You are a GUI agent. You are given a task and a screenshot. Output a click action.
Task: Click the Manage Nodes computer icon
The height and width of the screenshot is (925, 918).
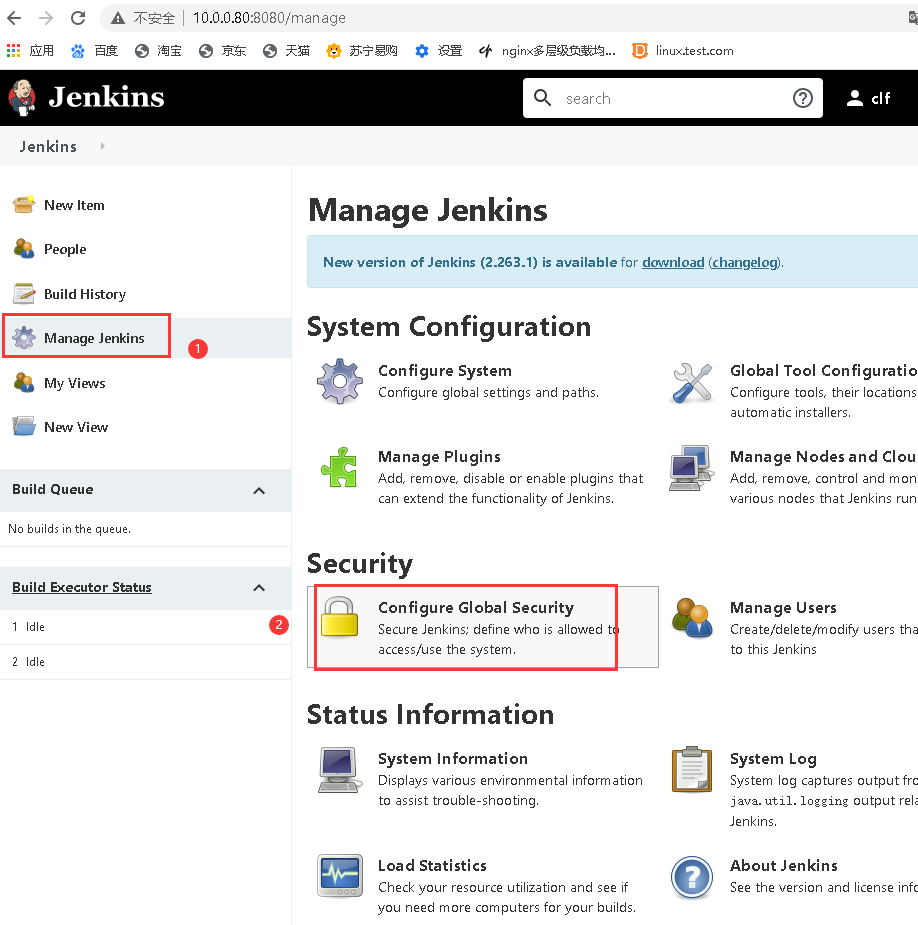pyautogui.click(x=691, y=468)
